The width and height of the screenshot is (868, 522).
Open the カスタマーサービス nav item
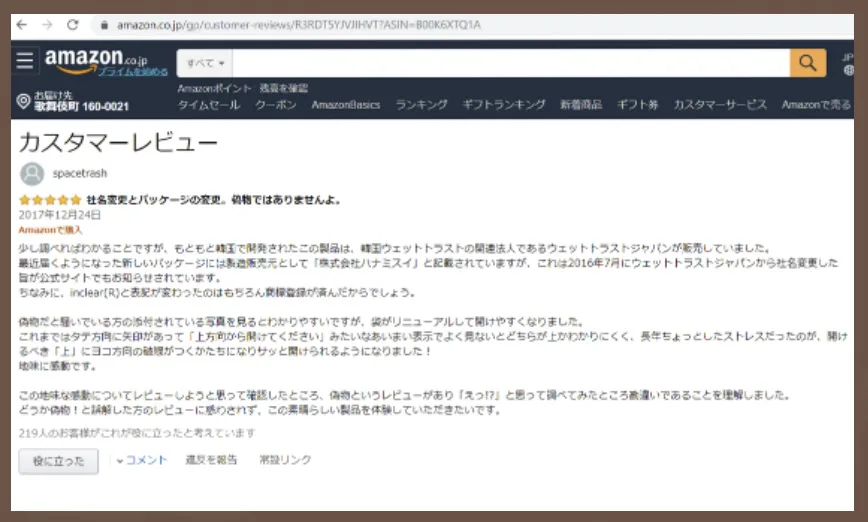(x=720, y=105)
